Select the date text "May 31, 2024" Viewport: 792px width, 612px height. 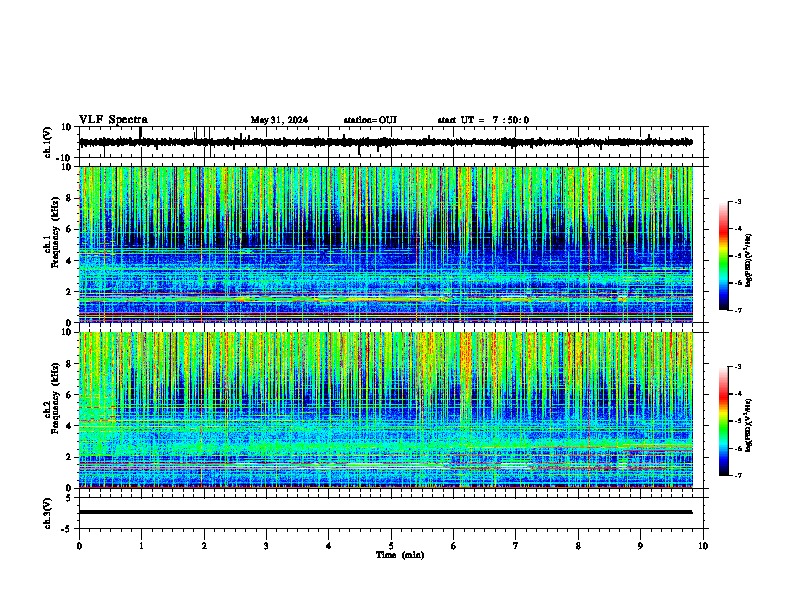(x=279, y=120)
